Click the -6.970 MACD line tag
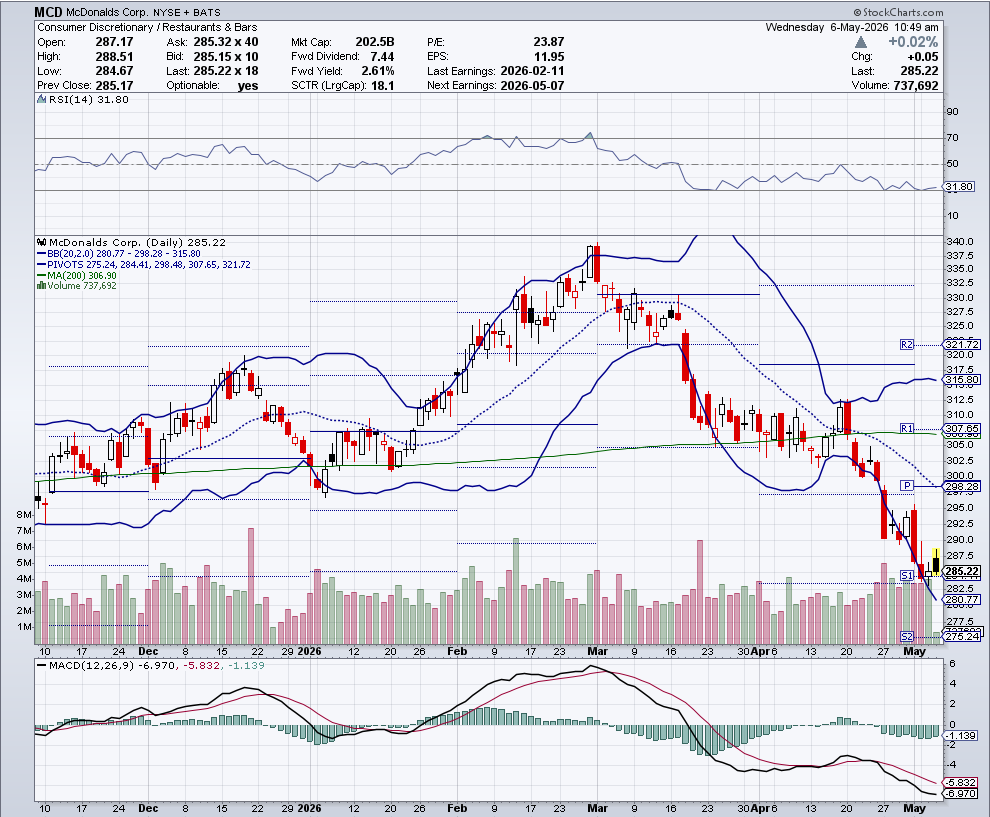Screen dimensions: 990x817 (962, 794)
